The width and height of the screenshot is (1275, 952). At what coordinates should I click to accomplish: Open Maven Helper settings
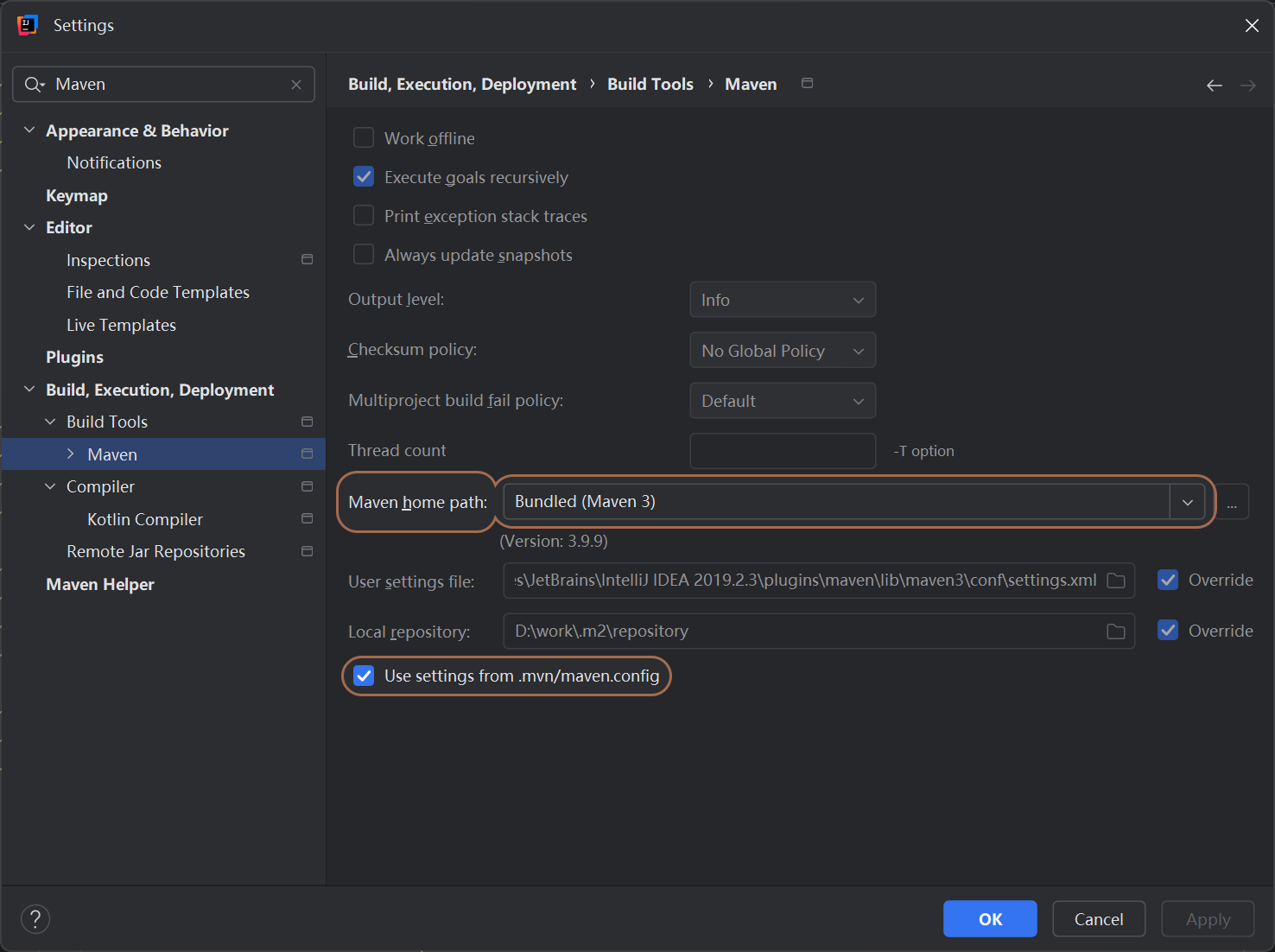100,584
